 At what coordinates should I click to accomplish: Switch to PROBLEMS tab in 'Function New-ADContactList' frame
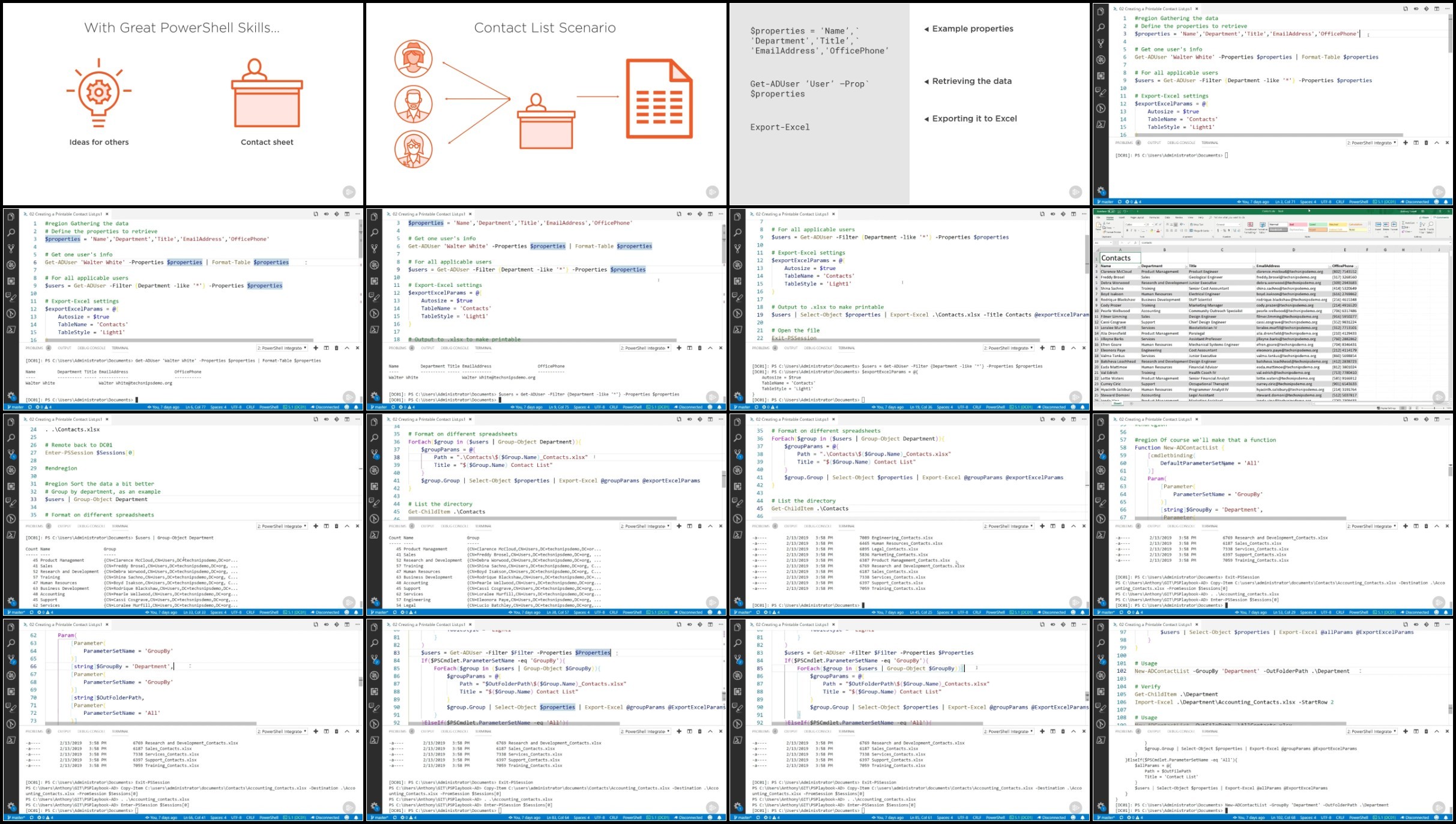tap(1124, 526)
